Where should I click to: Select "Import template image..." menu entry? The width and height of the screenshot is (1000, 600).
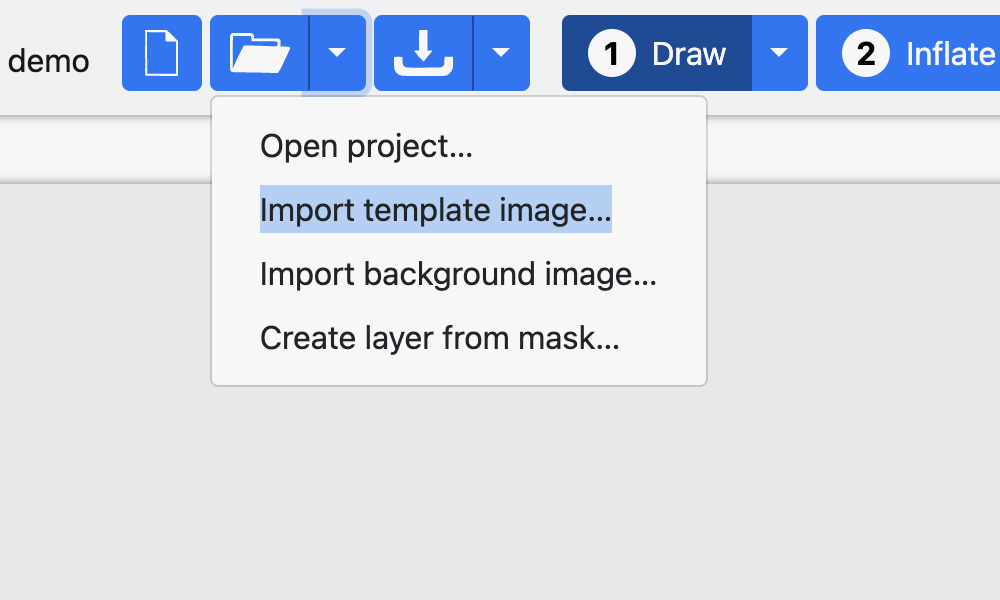[x=435, y=210]
